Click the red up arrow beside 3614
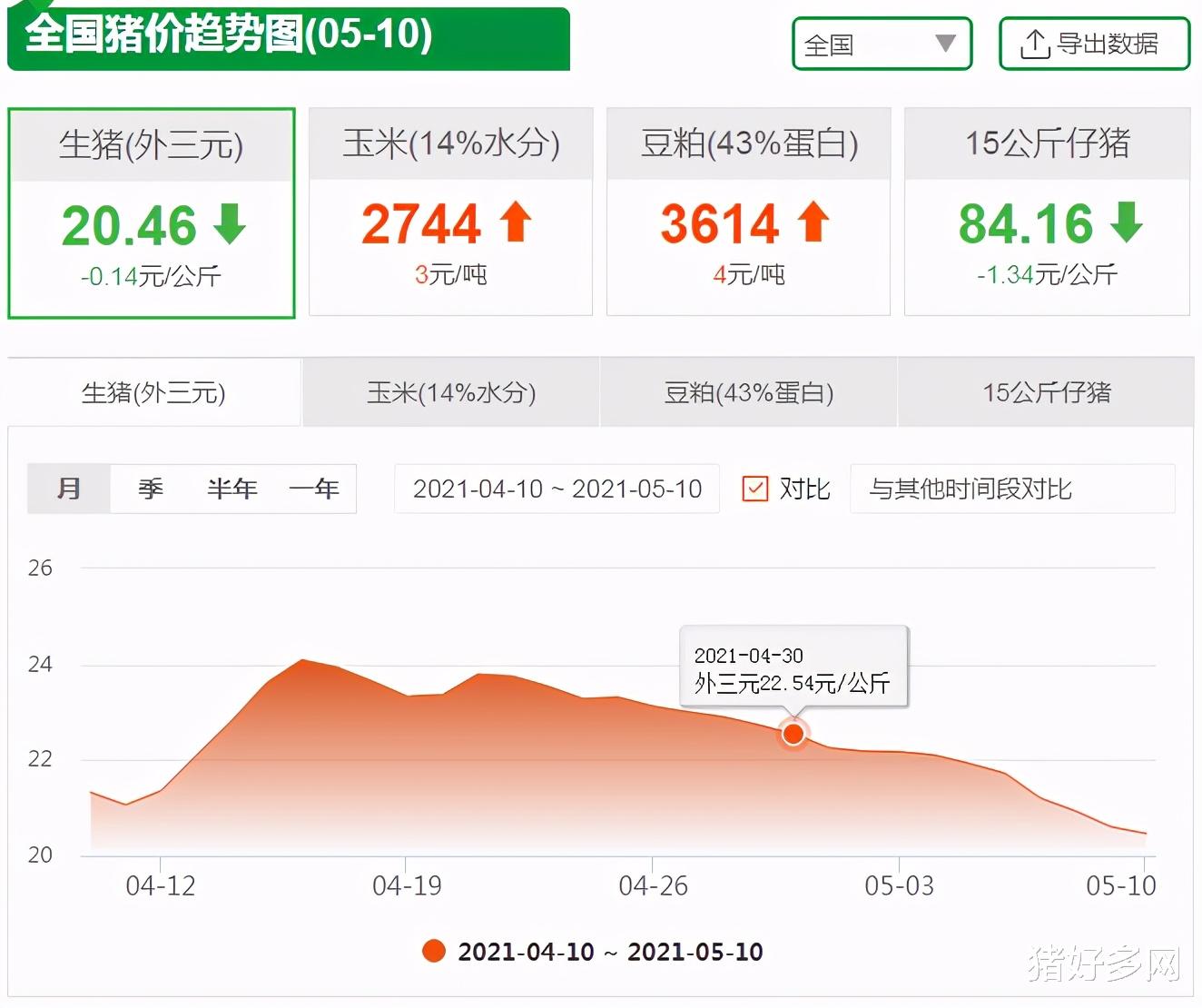This screenshot has width=1202, height=1008. [813, 222]
